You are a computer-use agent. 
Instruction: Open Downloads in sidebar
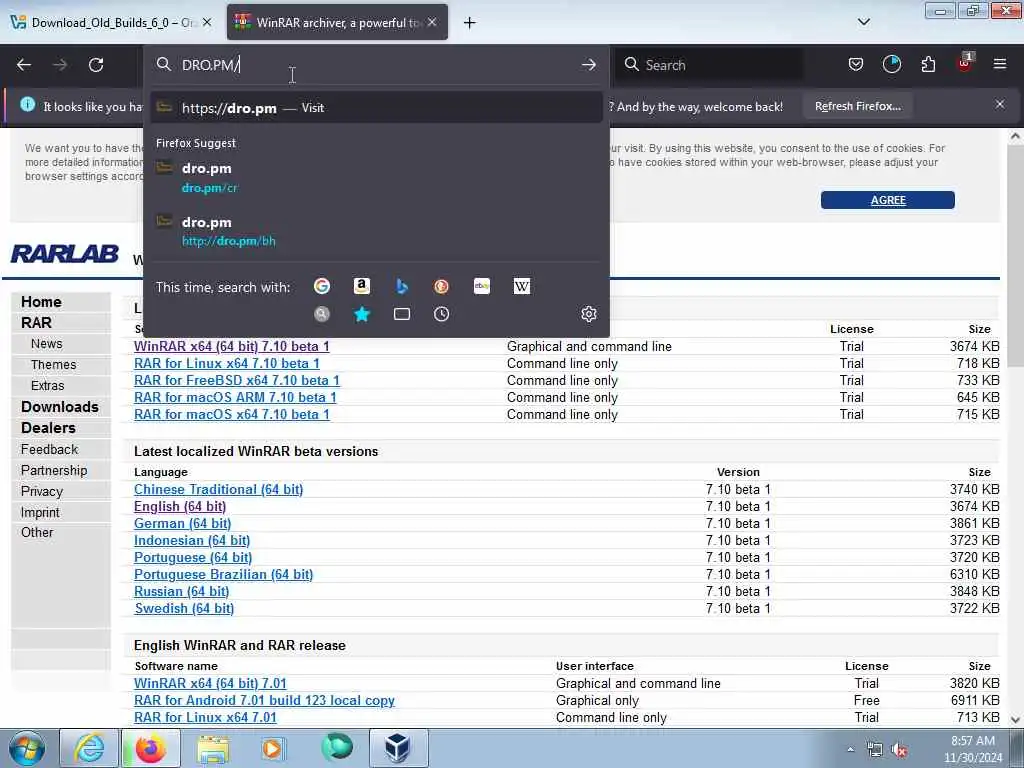[x=59, y=407]
